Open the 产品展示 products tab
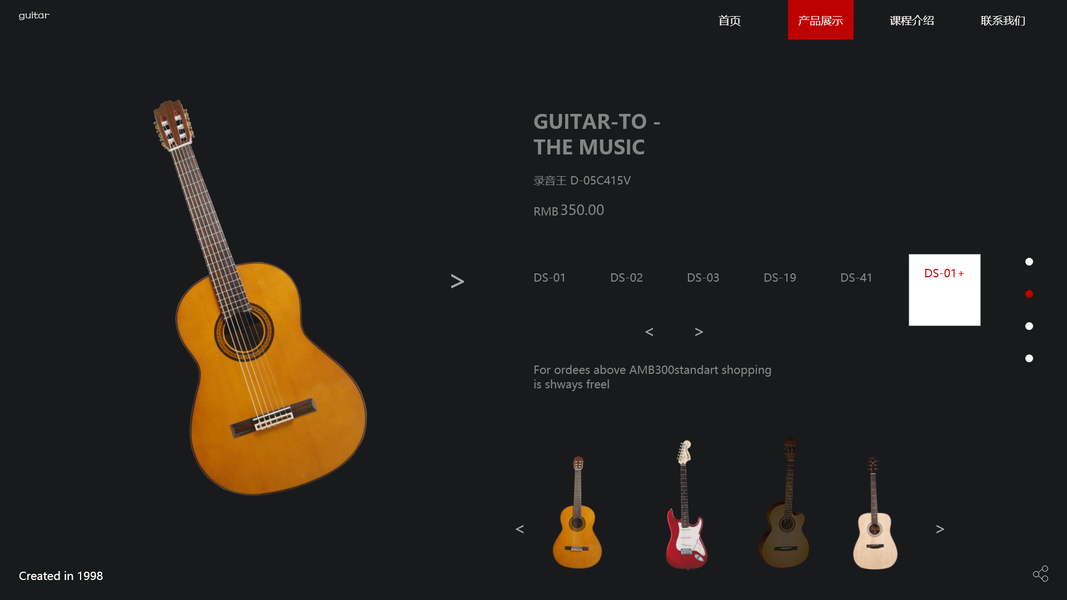The image size is (1067, 600). 821,20
